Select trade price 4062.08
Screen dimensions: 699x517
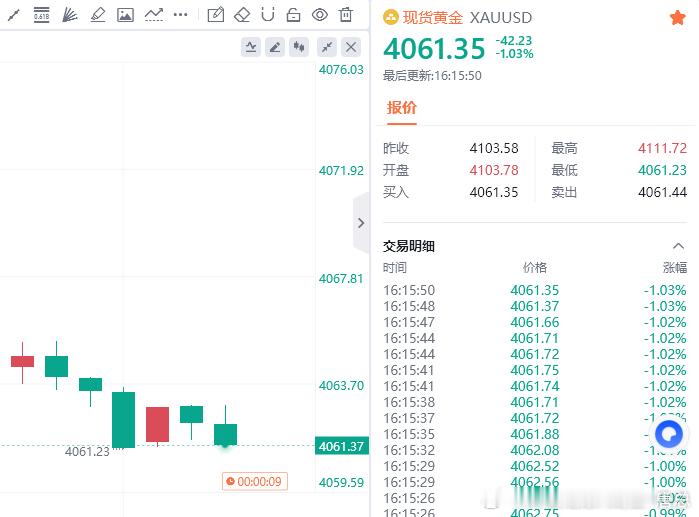pyautogui.click(x=535, y=450)
